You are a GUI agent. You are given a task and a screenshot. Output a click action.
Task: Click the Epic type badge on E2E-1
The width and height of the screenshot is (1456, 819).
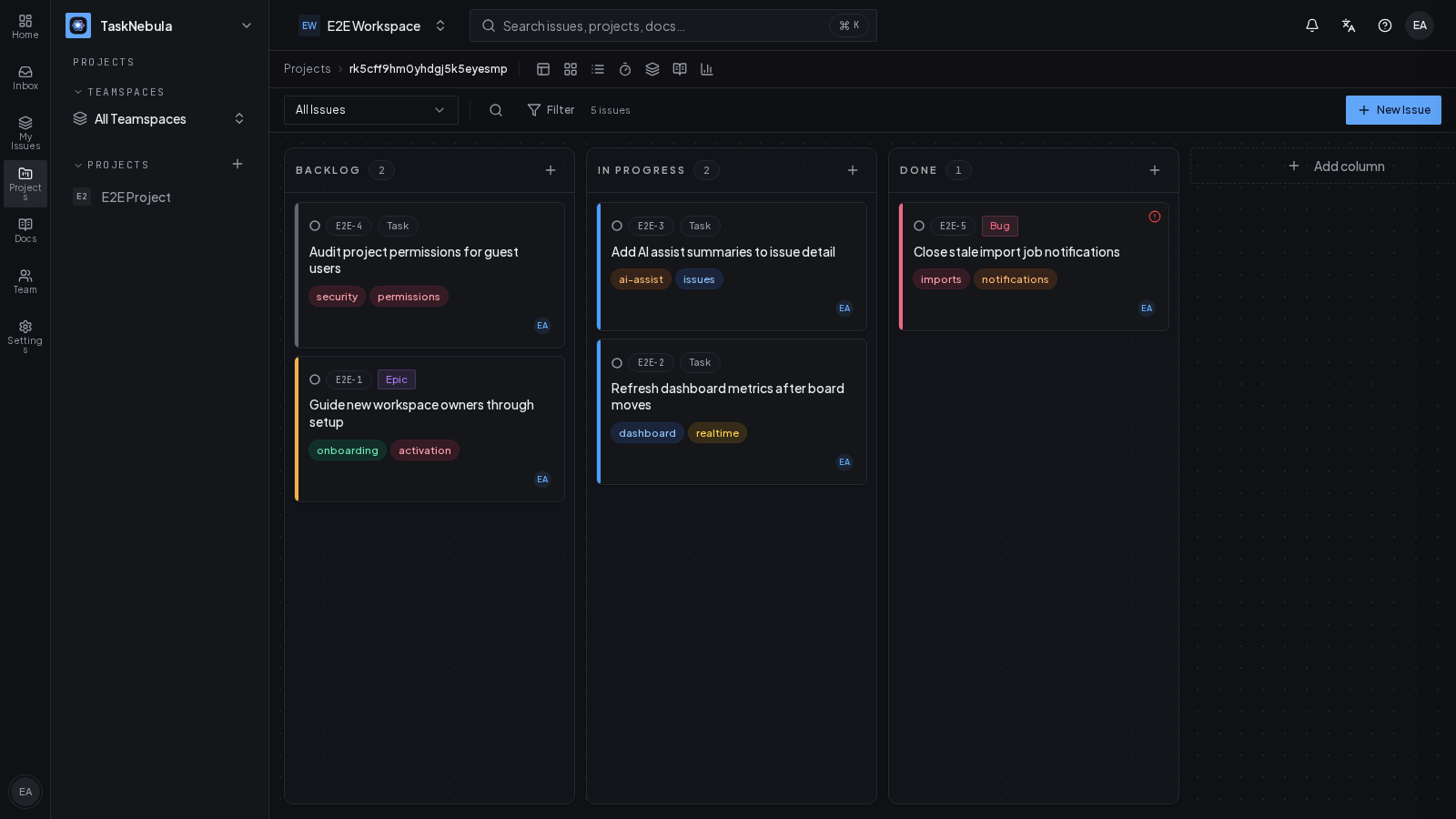coord(397,379)
